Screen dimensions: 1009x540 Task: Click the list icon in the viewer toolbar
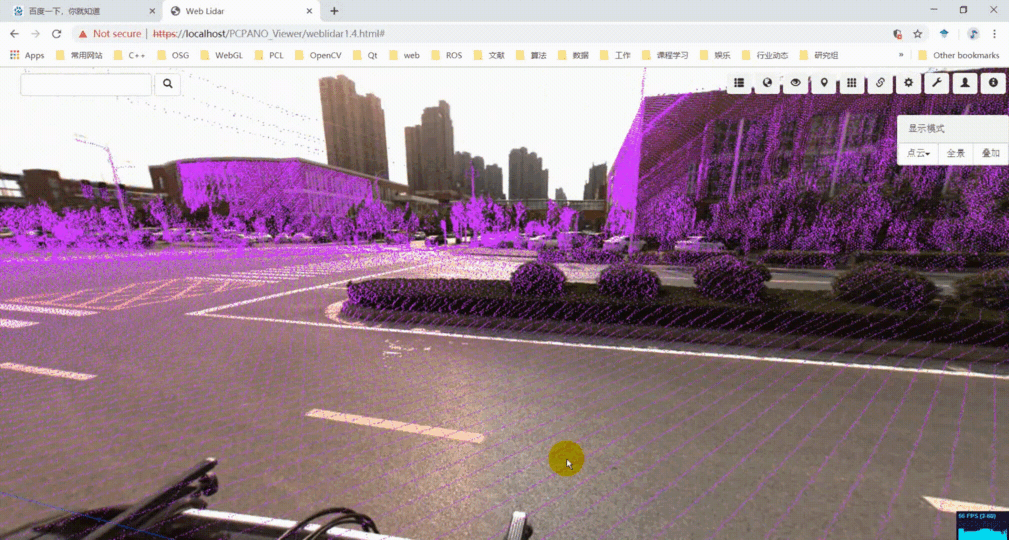[739, 83]
